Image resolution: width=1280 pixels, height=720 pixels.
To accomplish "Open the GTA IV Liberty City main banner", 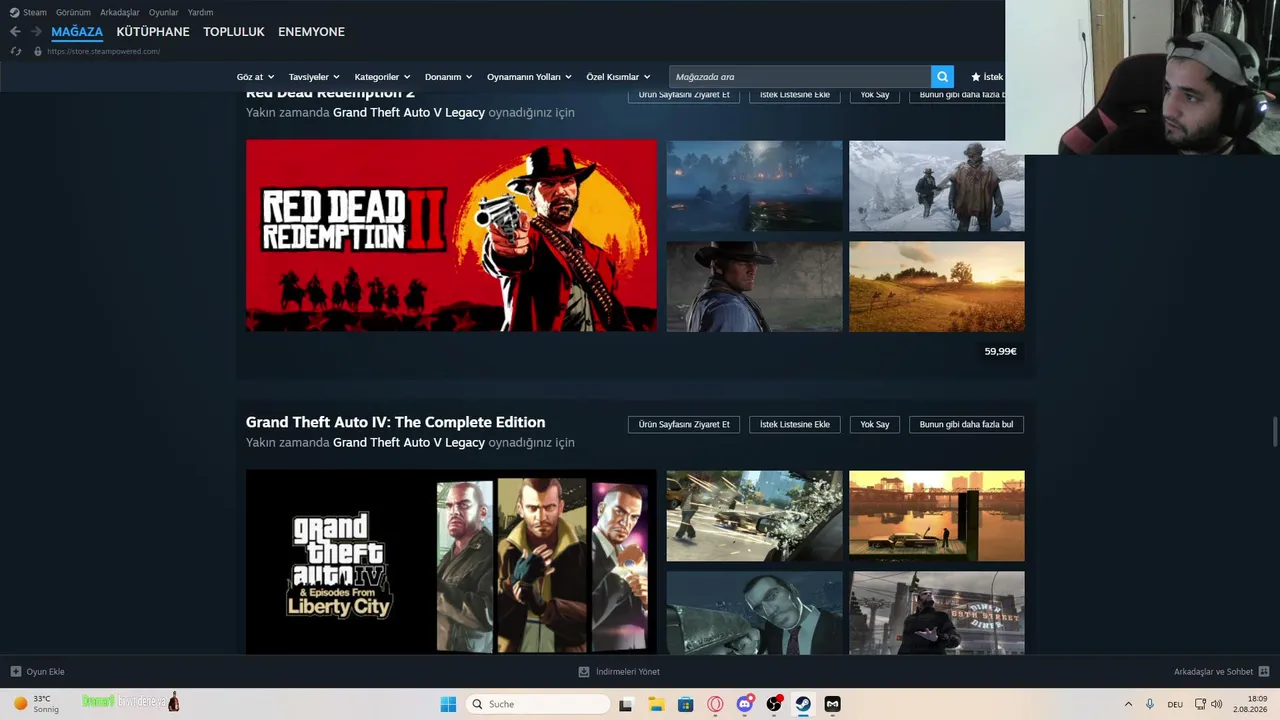I will point(451,562).
